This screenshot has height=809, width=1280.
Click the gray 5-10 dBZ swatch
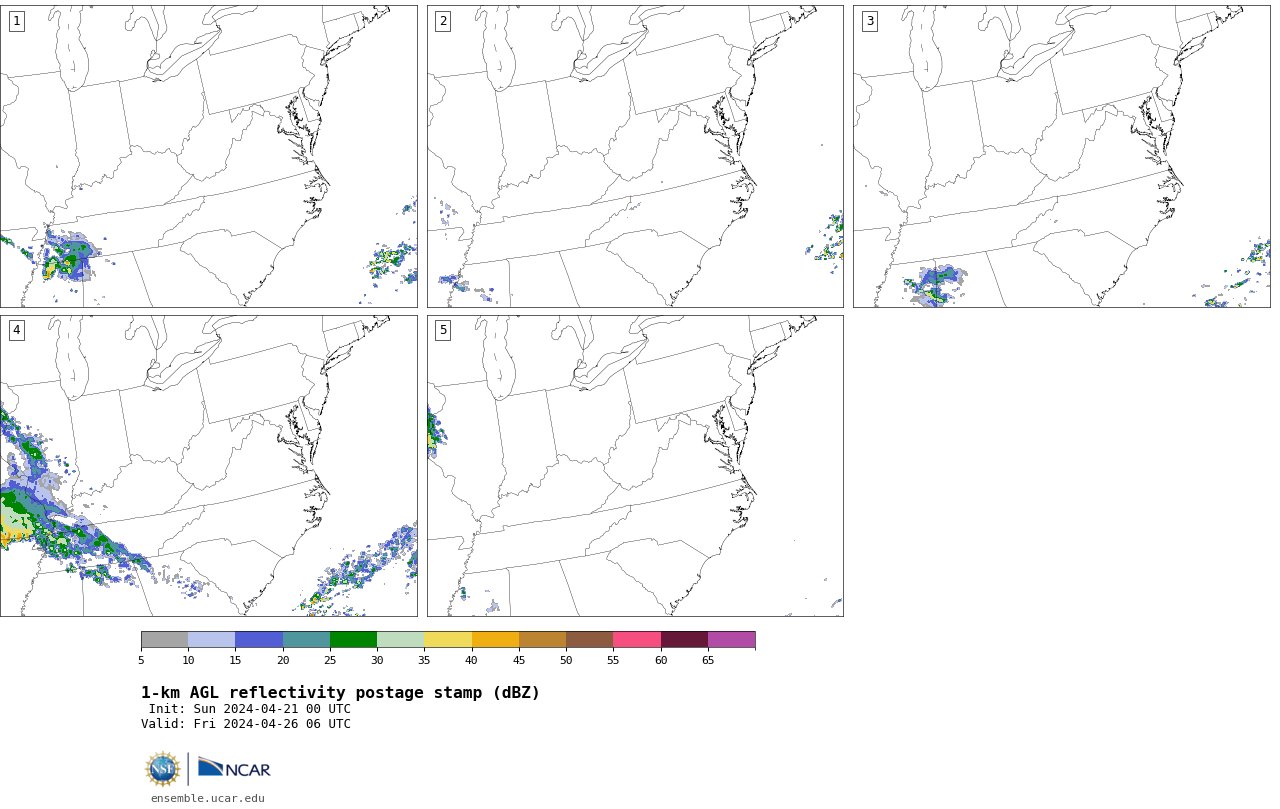pos(164,640)
